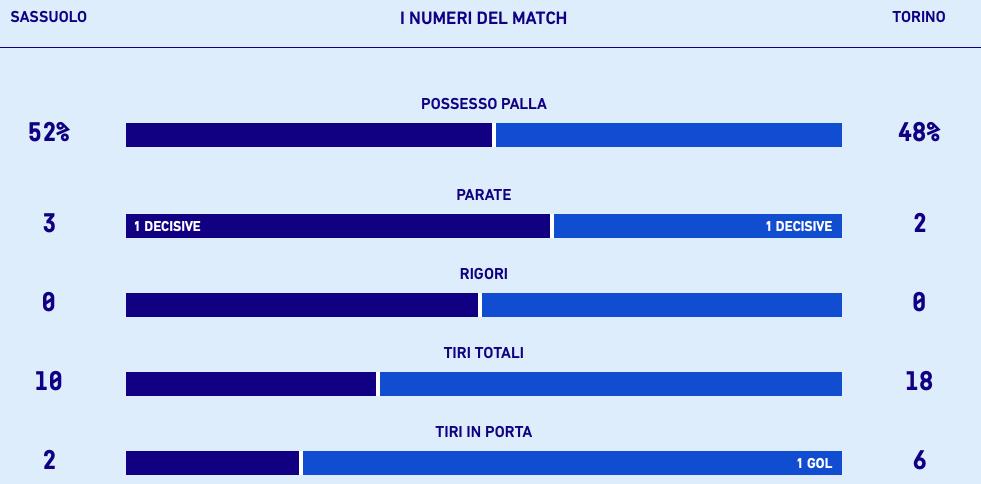Click the TORINO team name header
This screenshot has width=981, height=484.
point(918,17)
